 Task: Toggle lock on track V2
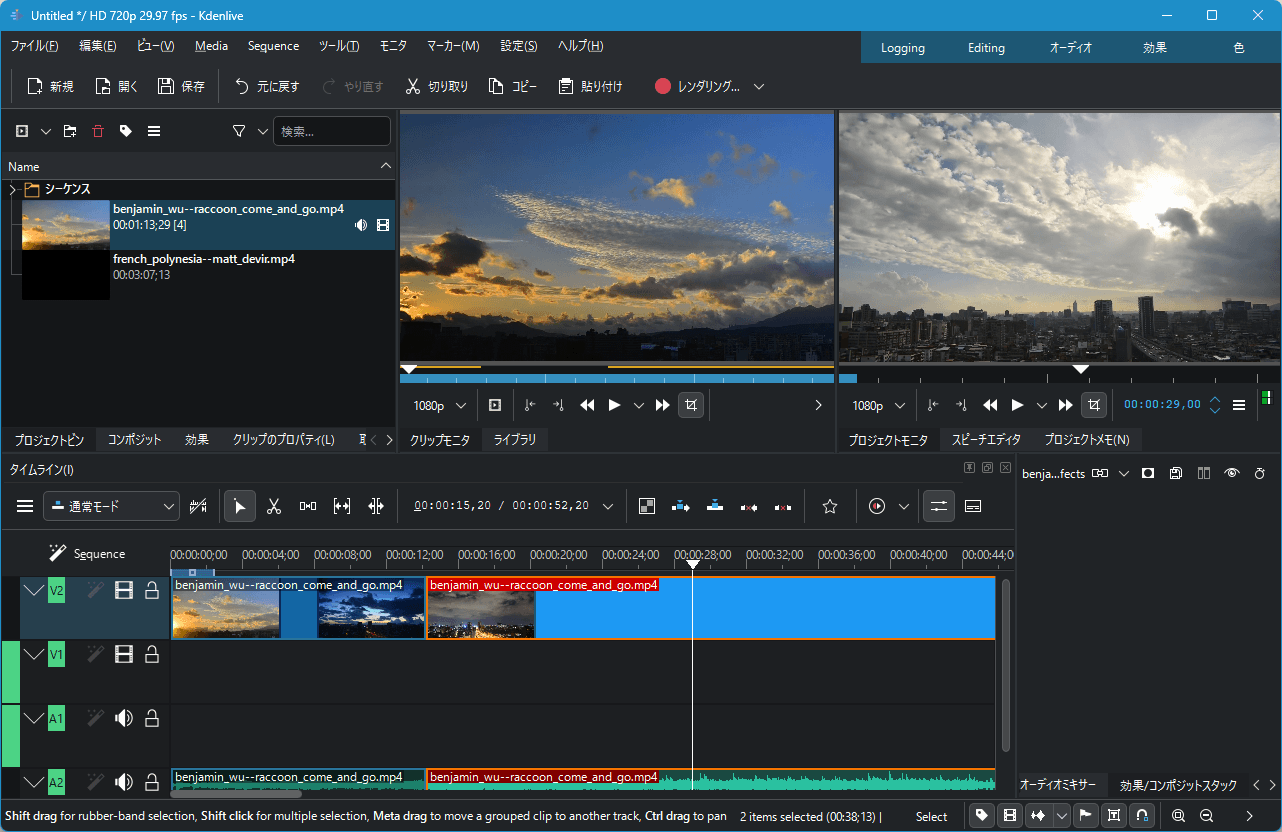(152, 591)
